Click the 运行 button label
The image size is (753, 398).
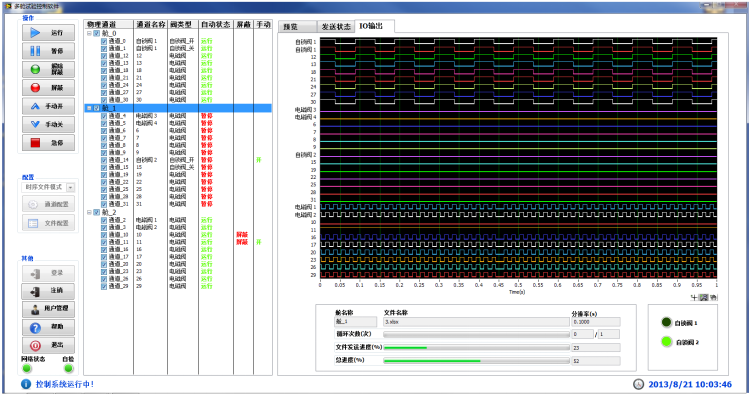pyautogui.click(x=57, y=33)
